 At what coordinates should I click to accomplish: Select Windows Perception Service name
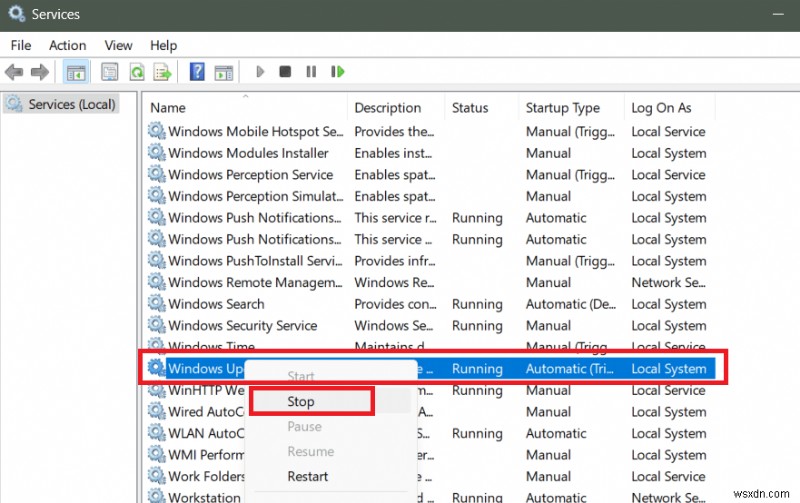(251, 174)
